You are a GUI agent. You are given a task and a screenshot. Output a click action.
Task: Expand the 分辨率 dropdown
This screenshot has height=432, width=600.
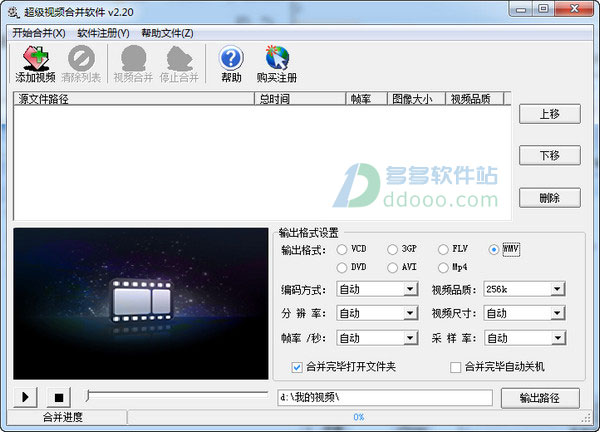click(x=410, y=313)
